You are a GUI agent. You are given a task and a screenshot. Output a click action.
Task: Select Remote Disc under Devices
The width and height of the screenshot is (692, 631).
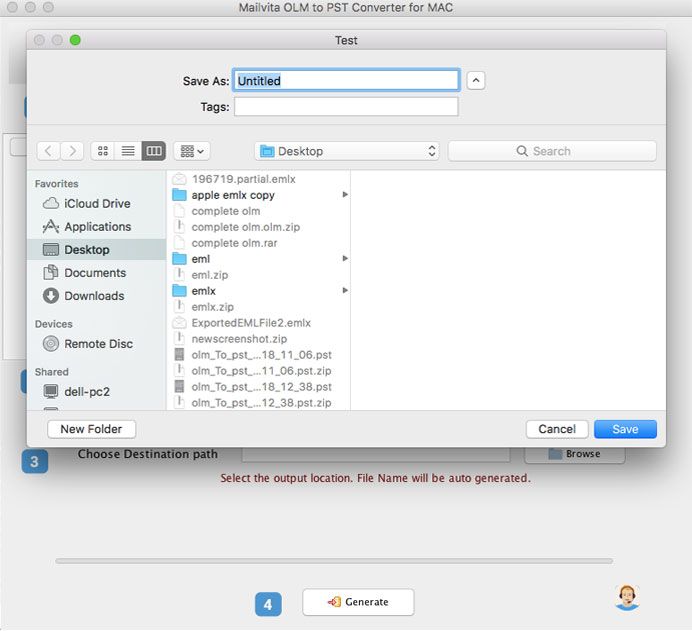pos(98,344)
